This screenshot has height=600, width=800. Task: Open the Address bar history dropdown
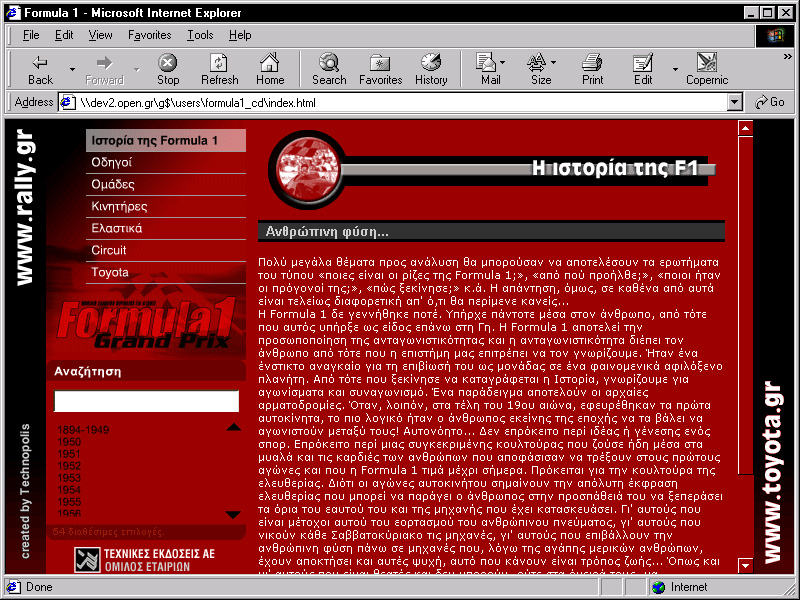coord(734,103)
